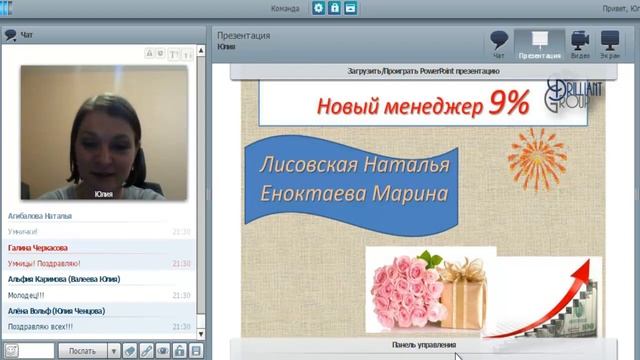
Task: Click the application logo in the top-left corner
Action: [6, 8]
